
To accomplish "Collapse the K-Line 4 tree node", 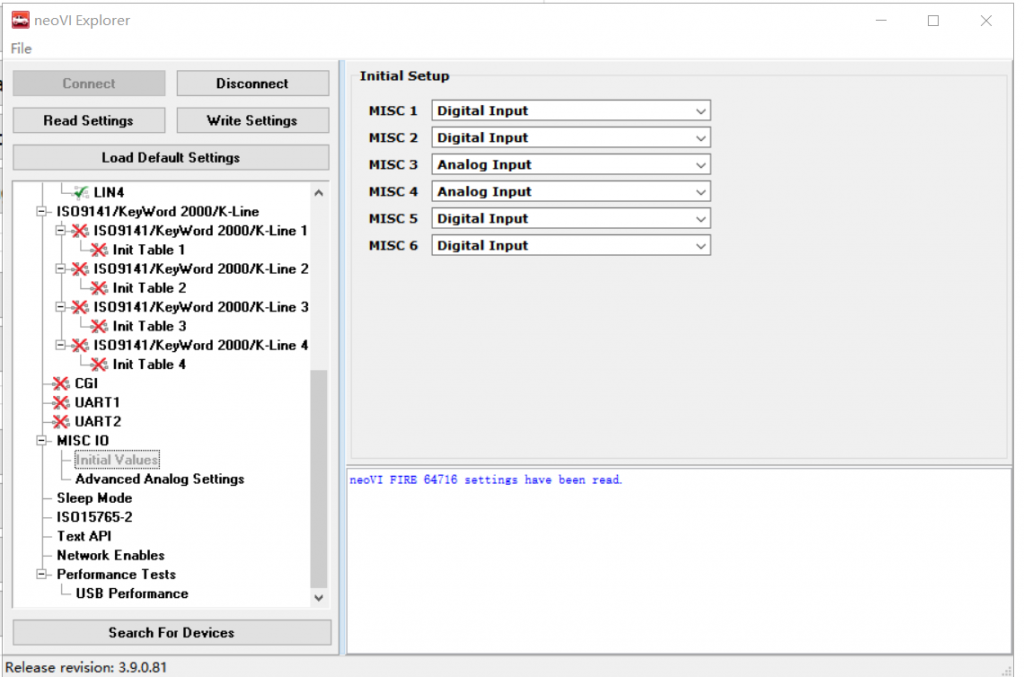I will click(x=61, y=345).
